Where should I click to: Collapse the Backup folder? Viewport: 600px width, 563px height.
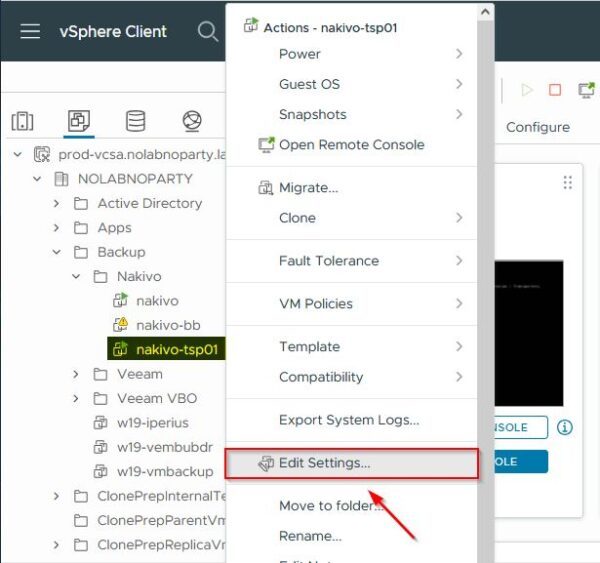(57, 252)
